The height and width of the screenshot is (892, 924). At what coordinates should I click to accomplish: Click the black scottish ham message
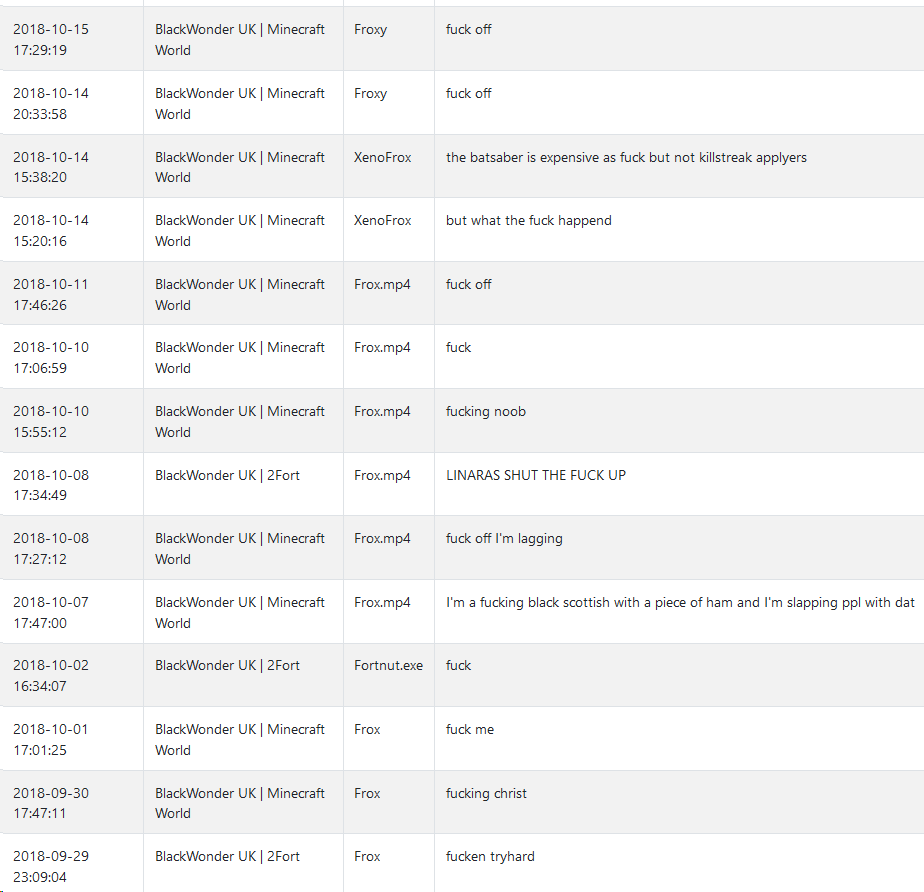[x=680, y=602]
